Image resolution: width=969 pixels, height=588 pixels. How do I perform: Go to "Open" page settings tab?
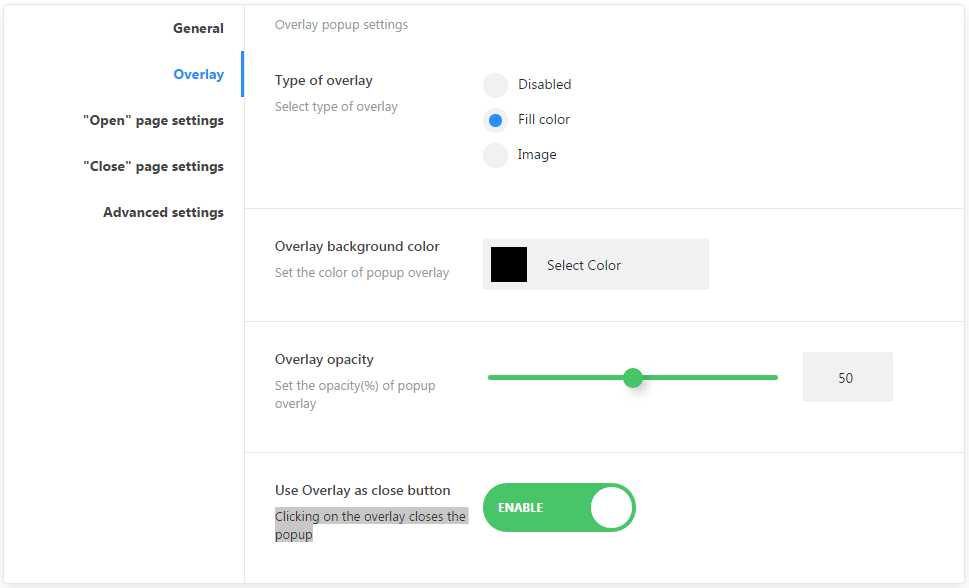[x=153, y=120]
